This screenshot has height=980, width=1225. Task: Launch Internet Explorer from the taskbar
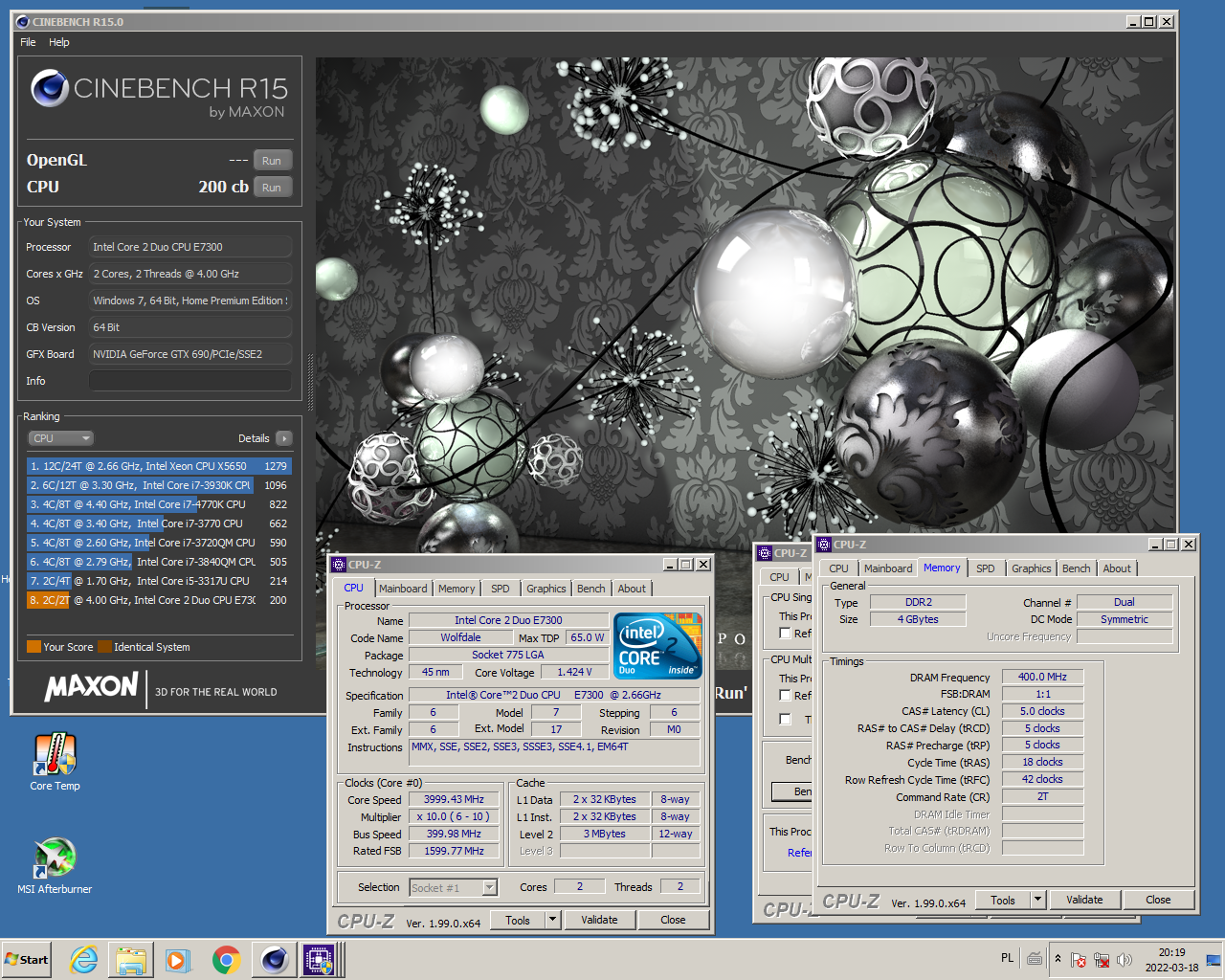point(84,960)
